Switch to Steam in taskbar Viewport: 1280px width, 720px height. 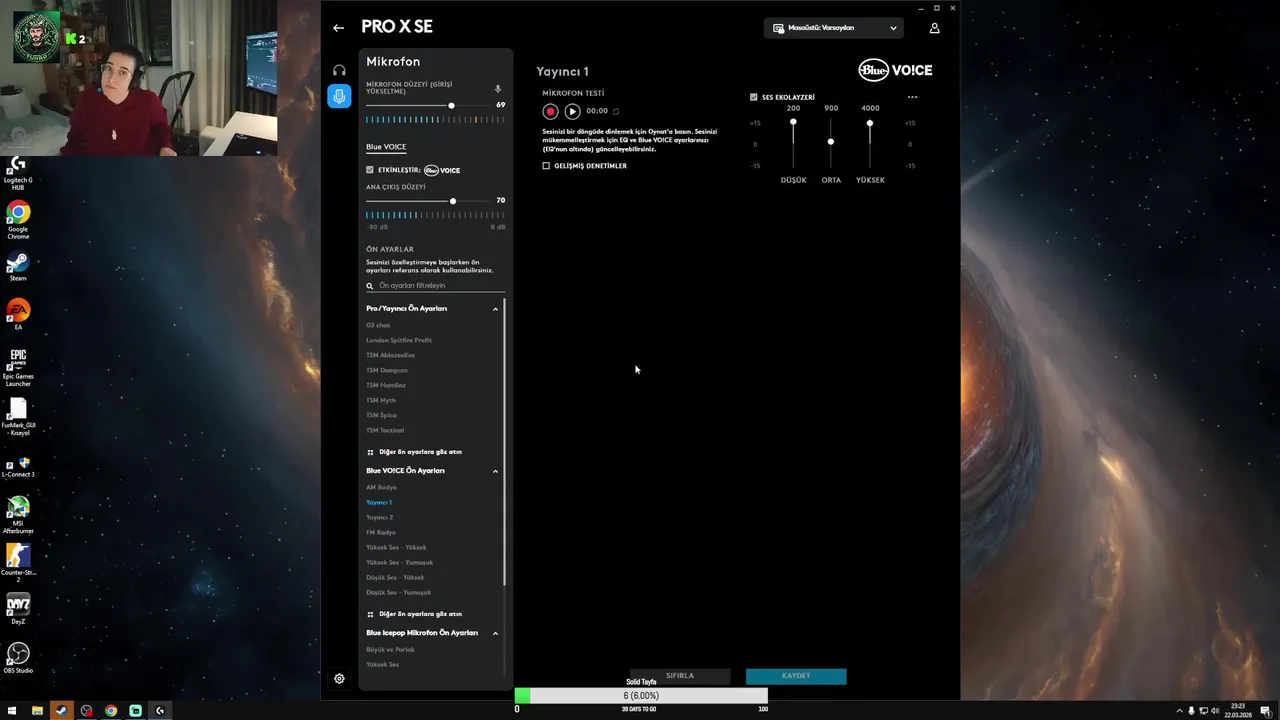tap(61, 711)
